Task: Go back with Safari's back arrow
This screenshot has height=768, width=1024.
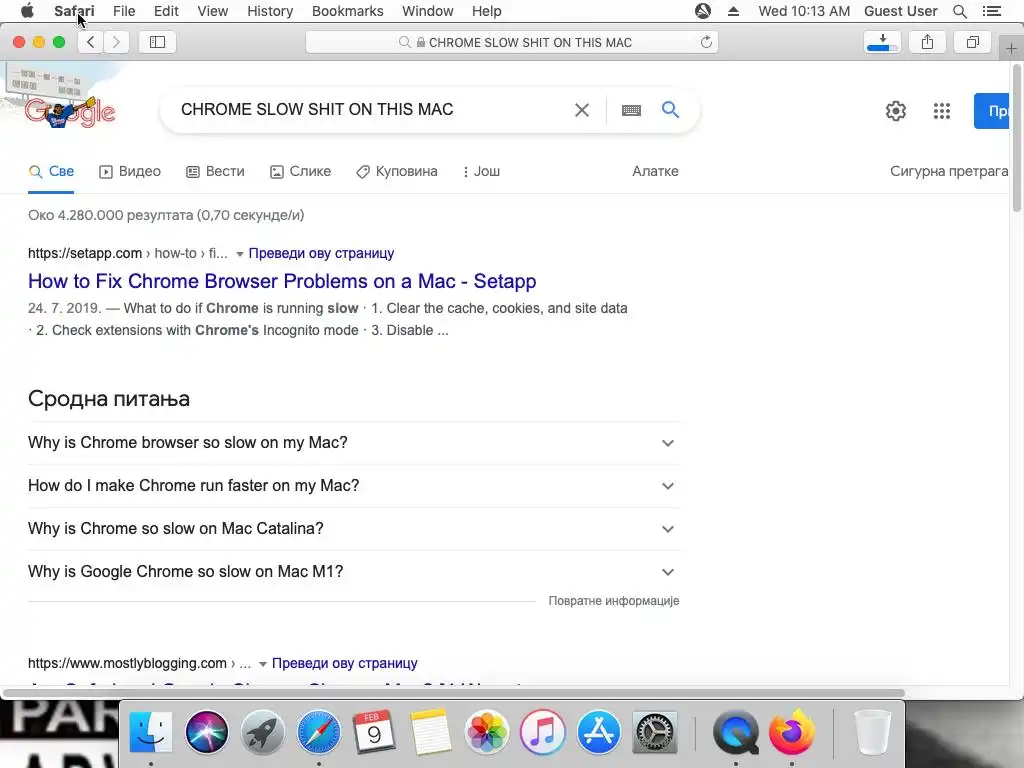Action: [x=91, y=42]
